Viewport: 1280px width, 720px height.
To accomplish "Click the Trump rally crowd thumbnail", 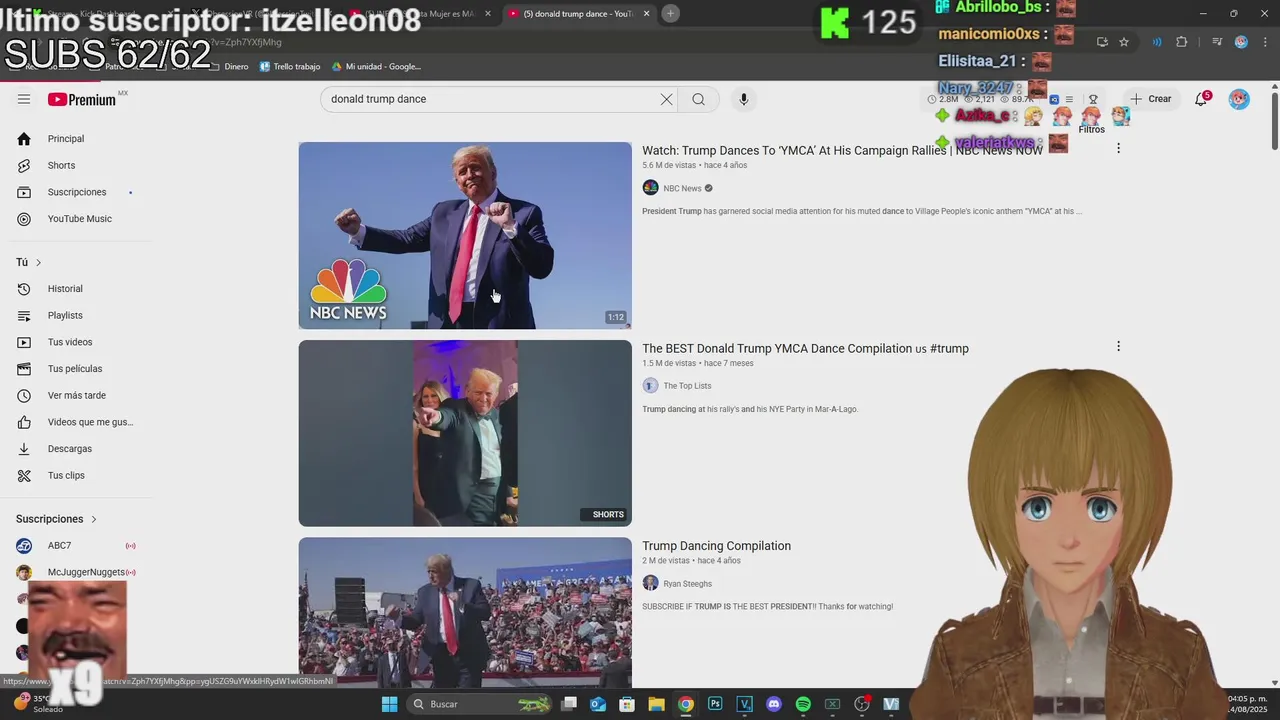I will [x=465, y=612].
